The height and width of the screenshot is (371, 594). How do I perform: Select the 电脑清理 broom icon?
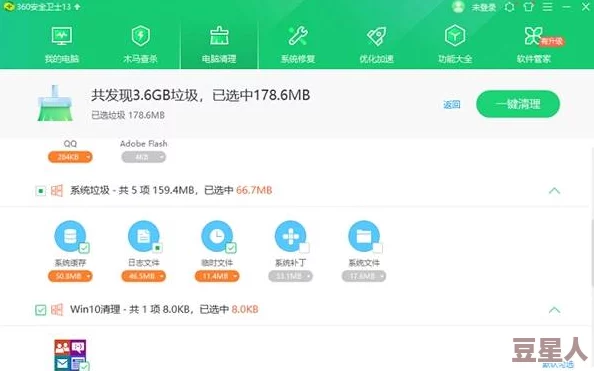click(x=219, y=36)
